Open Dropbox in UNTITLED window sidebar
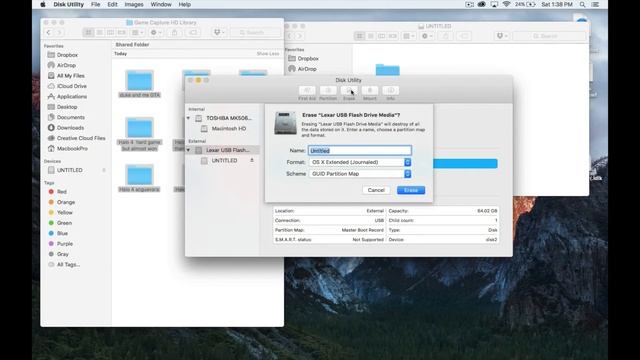Screen dimensions: 640x360 click(308, 58)
